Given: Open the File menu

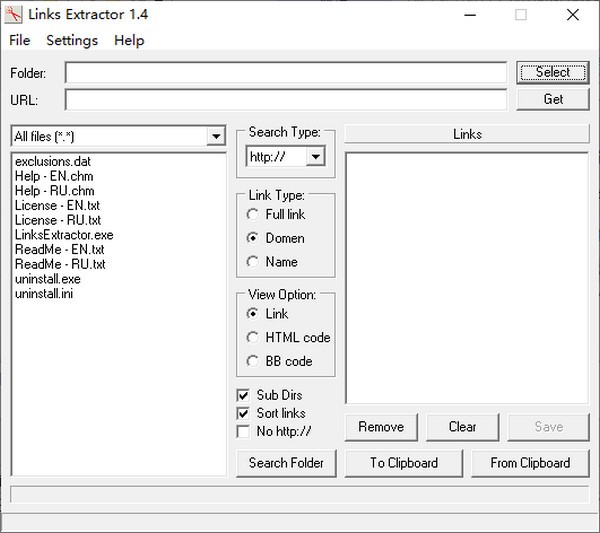Looking at the screenshot, I should (x=20, y=40).
